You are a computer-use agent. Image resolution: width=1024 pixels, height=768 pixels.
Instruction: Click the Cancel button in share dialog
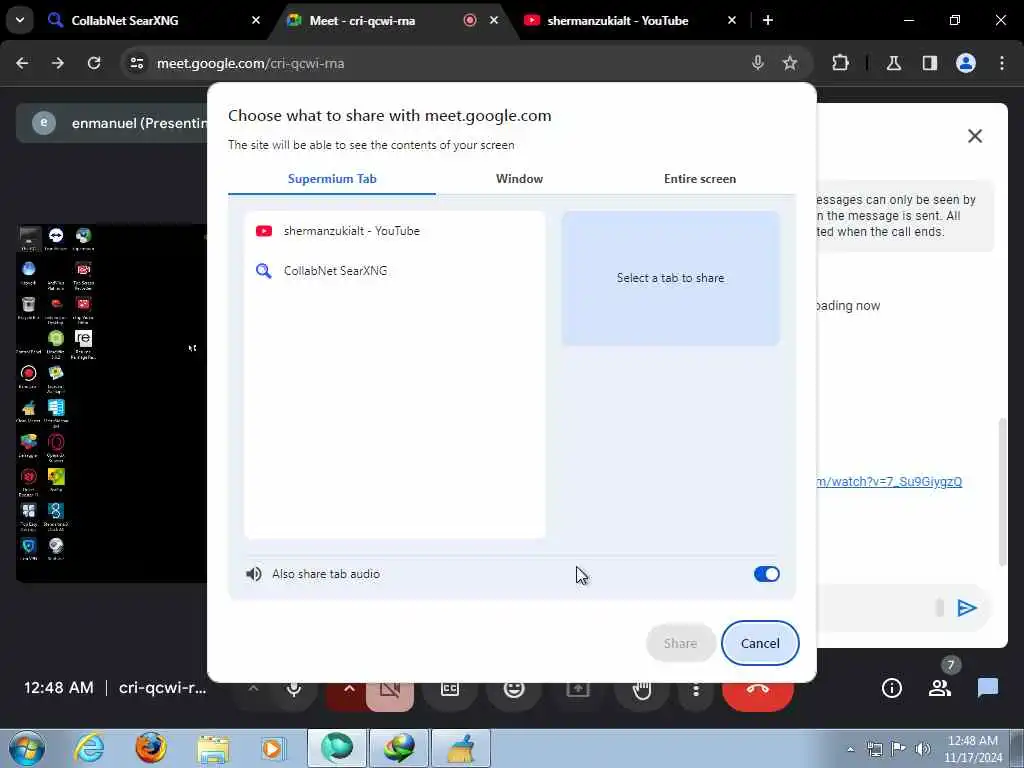(760, 643)
